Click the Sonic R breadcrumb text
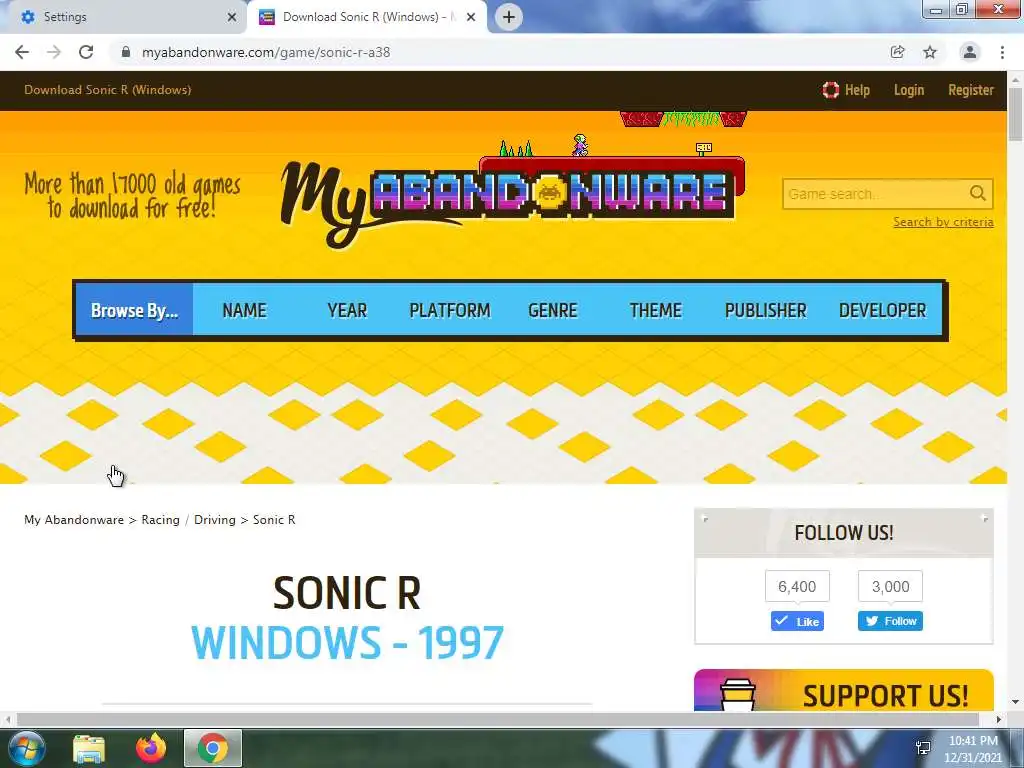The width and height of the screenshot is (1024, 768). click(x=274, y=520)
